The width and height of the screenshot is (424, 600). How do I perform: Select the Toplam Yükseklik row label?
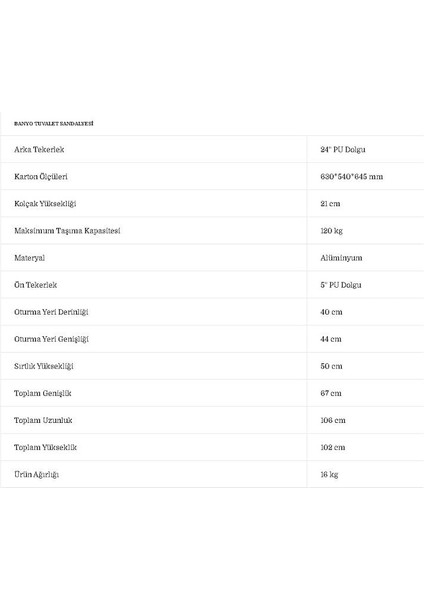point(45,447)
